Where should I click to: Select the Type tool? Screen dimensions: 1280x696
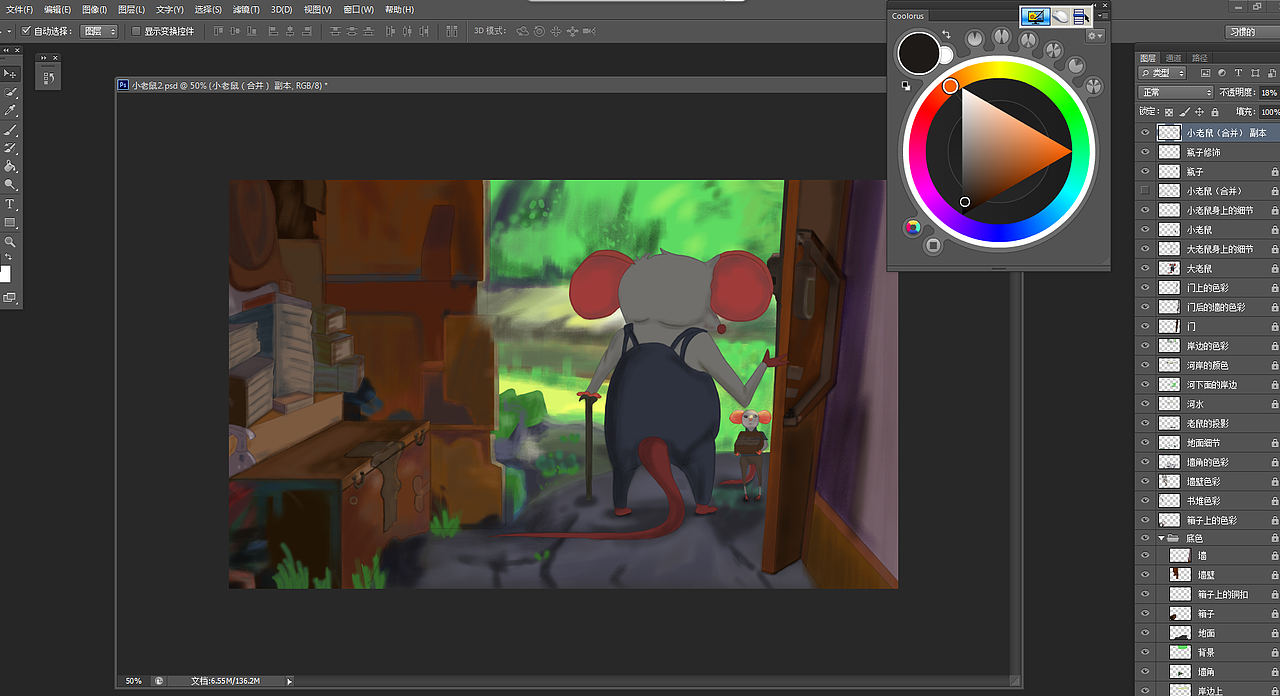10,203
